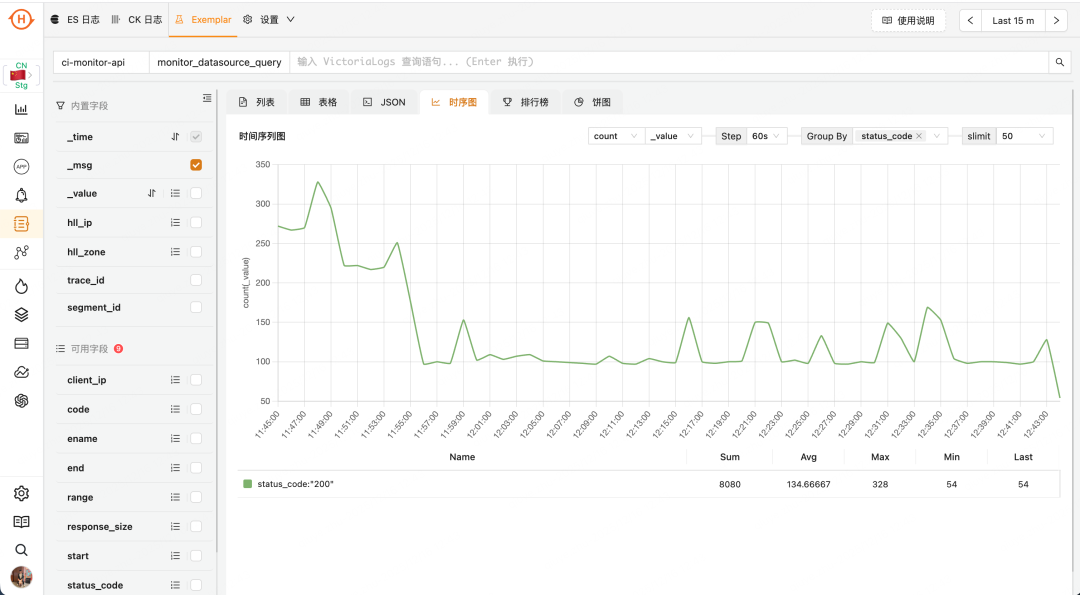This screenshot has height=595, width=1080.
Task: Collapse the field panel with top-right icon
Action: (207, 98)
